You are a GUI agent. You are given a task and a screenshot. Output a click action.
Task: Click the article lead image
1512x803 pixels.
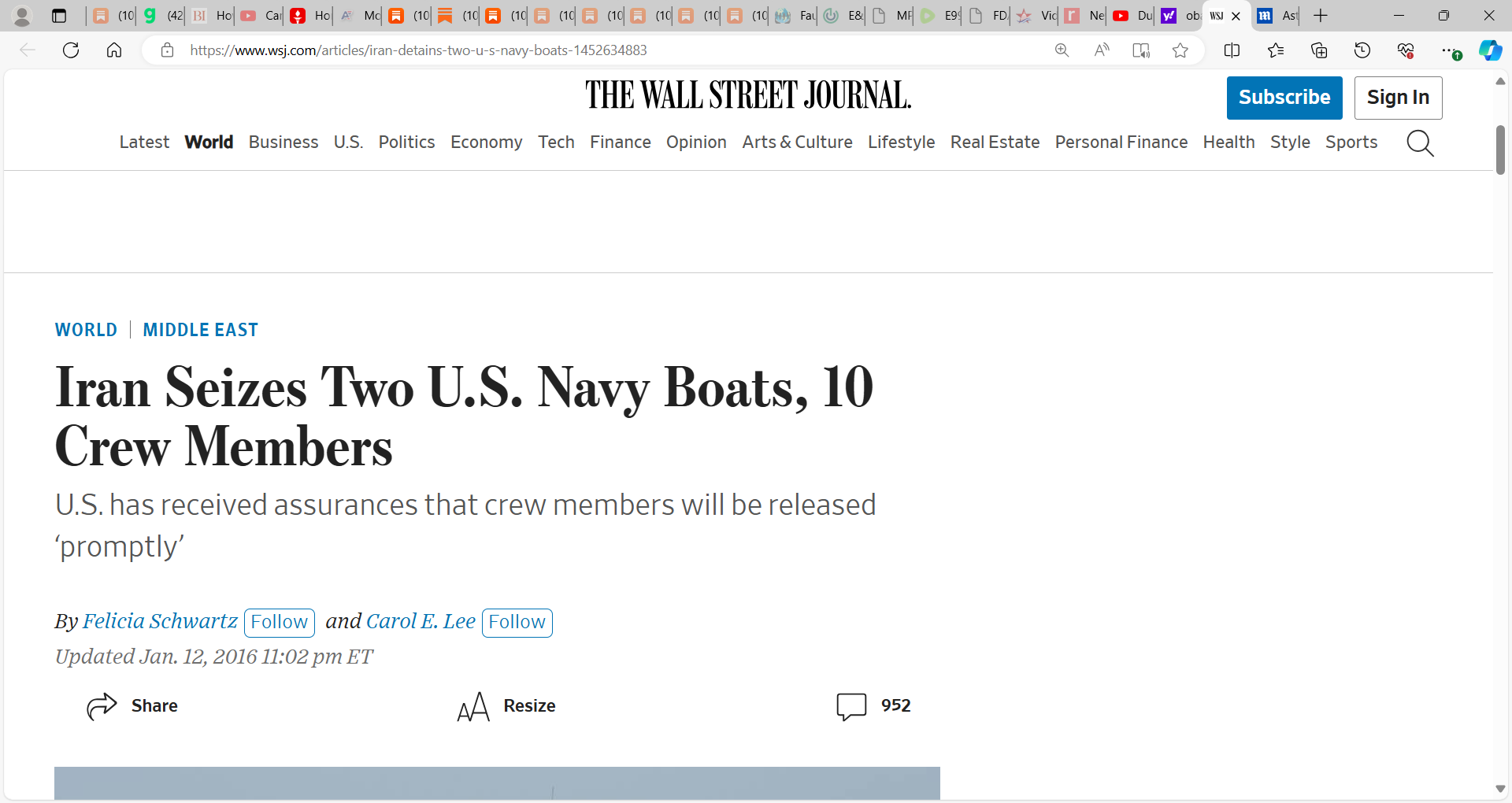pos(497,783)
